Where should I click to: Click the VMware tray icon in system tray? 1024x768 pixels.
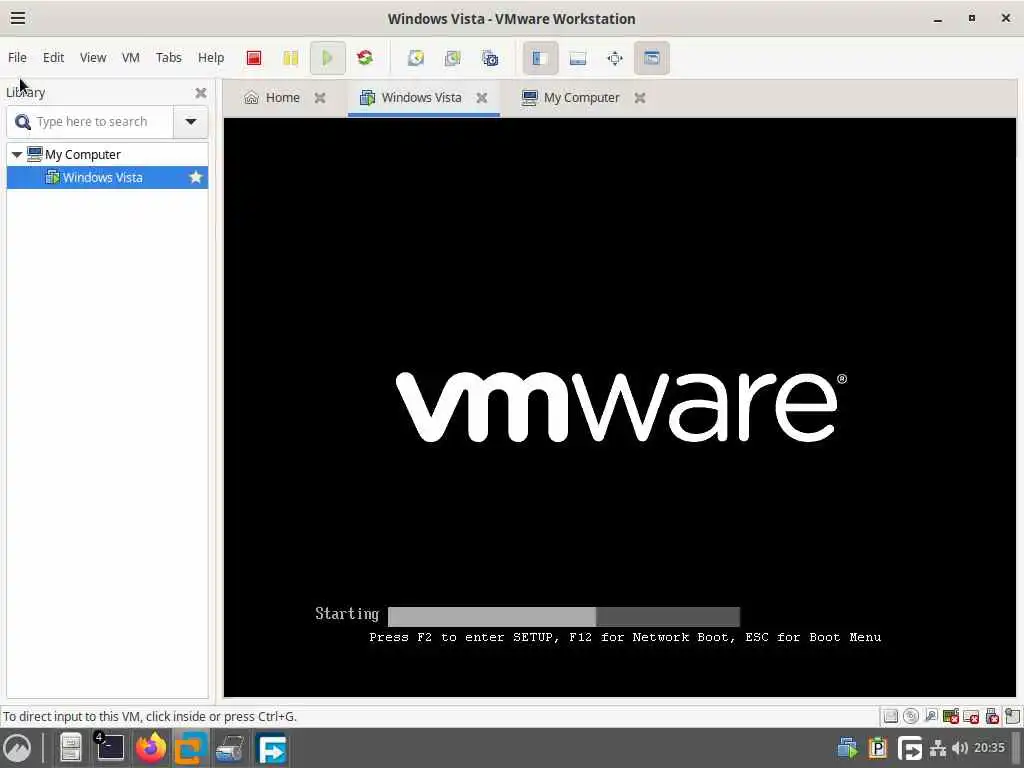(x=847, y=748)
